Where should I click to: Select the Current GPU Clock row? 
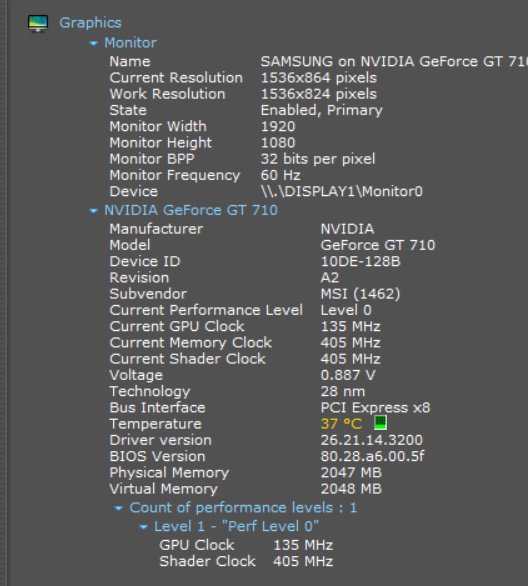[245, 326]
